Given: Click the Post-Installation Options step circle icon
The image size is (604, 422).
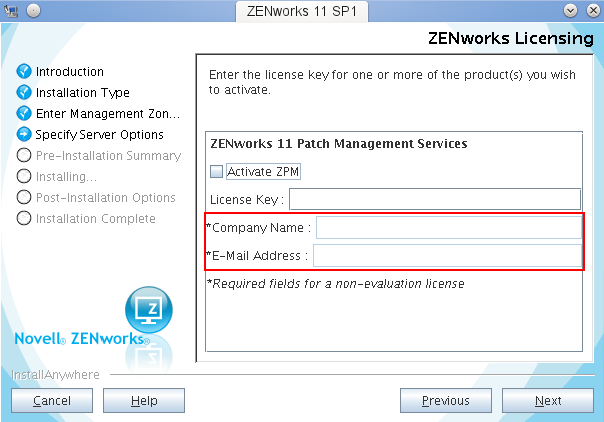Looking at the screenshot, I should click(x=25, y=198).
